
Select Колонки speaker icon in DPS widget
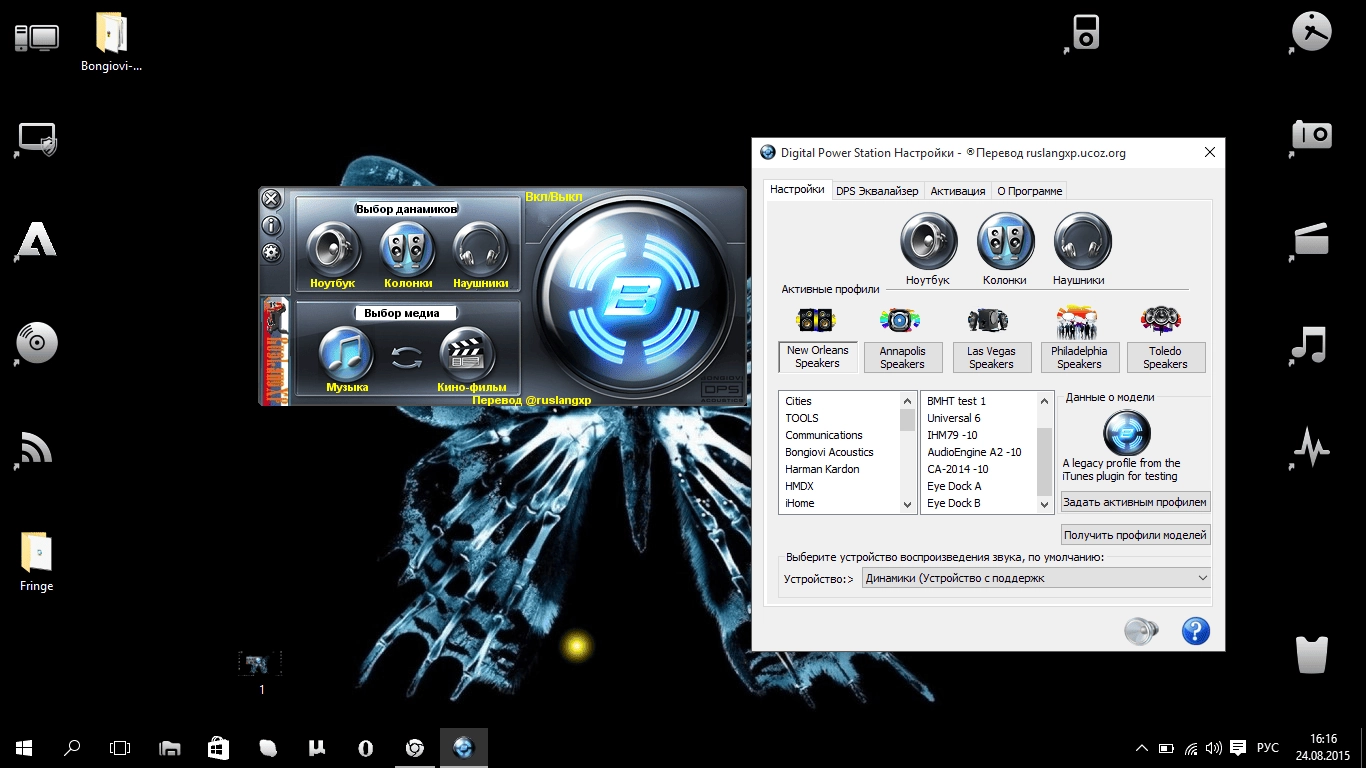(x=408, y=249)
